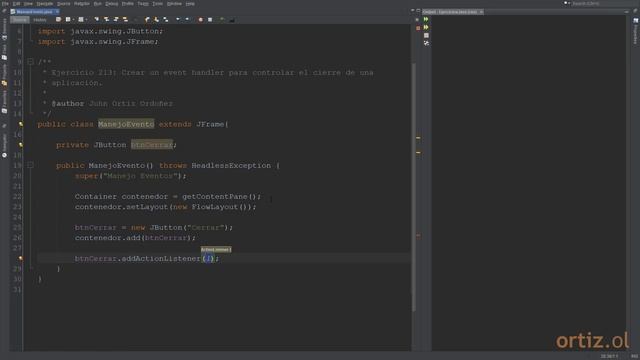Screen dimensions: 640x360
Task: Toggle Highlight Search icon
Action: tap(125, 19)
